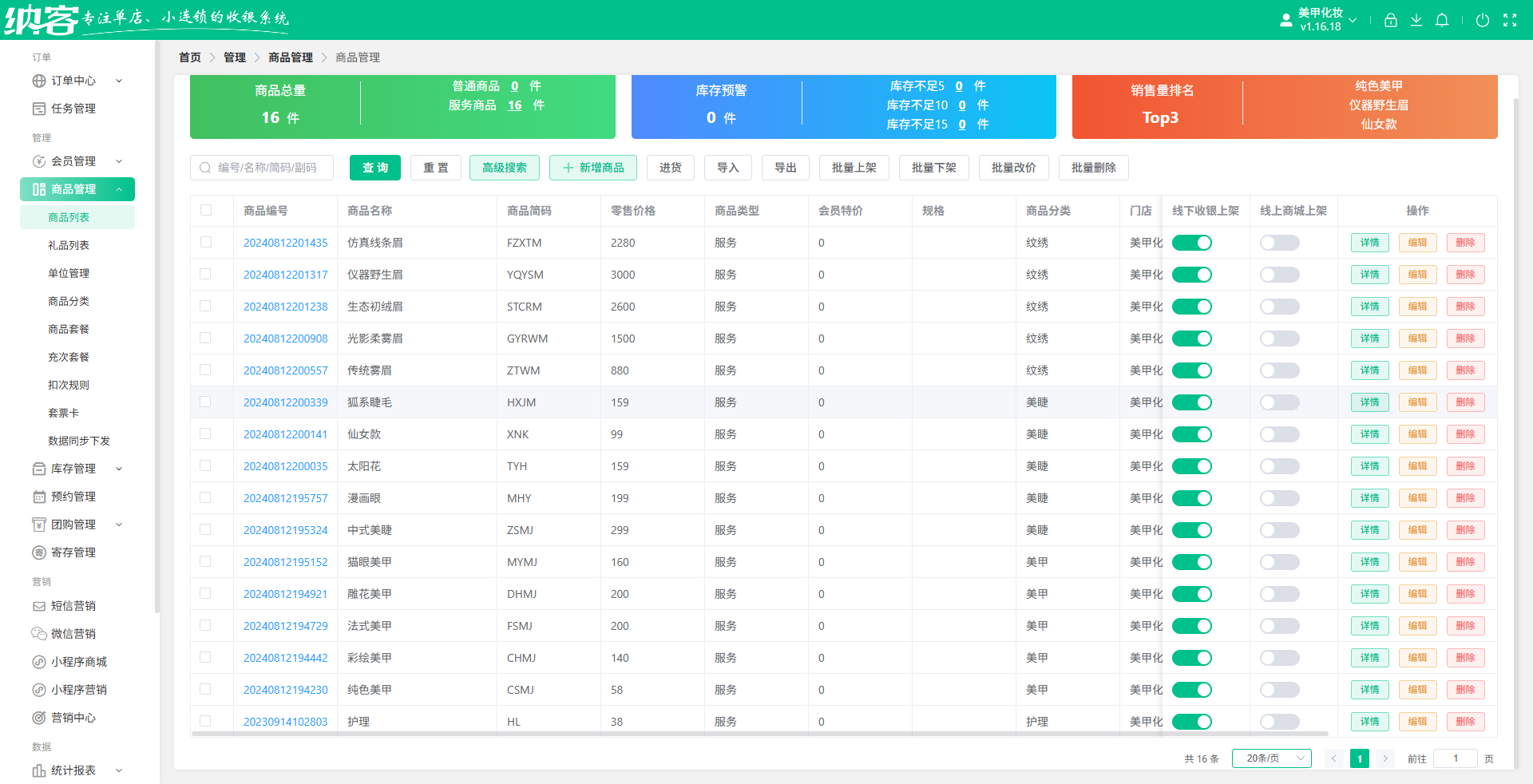Disable 线下收银上架 for 仿真线条眉
This screenshot has width=1533, height=784.
(1191, 243)
